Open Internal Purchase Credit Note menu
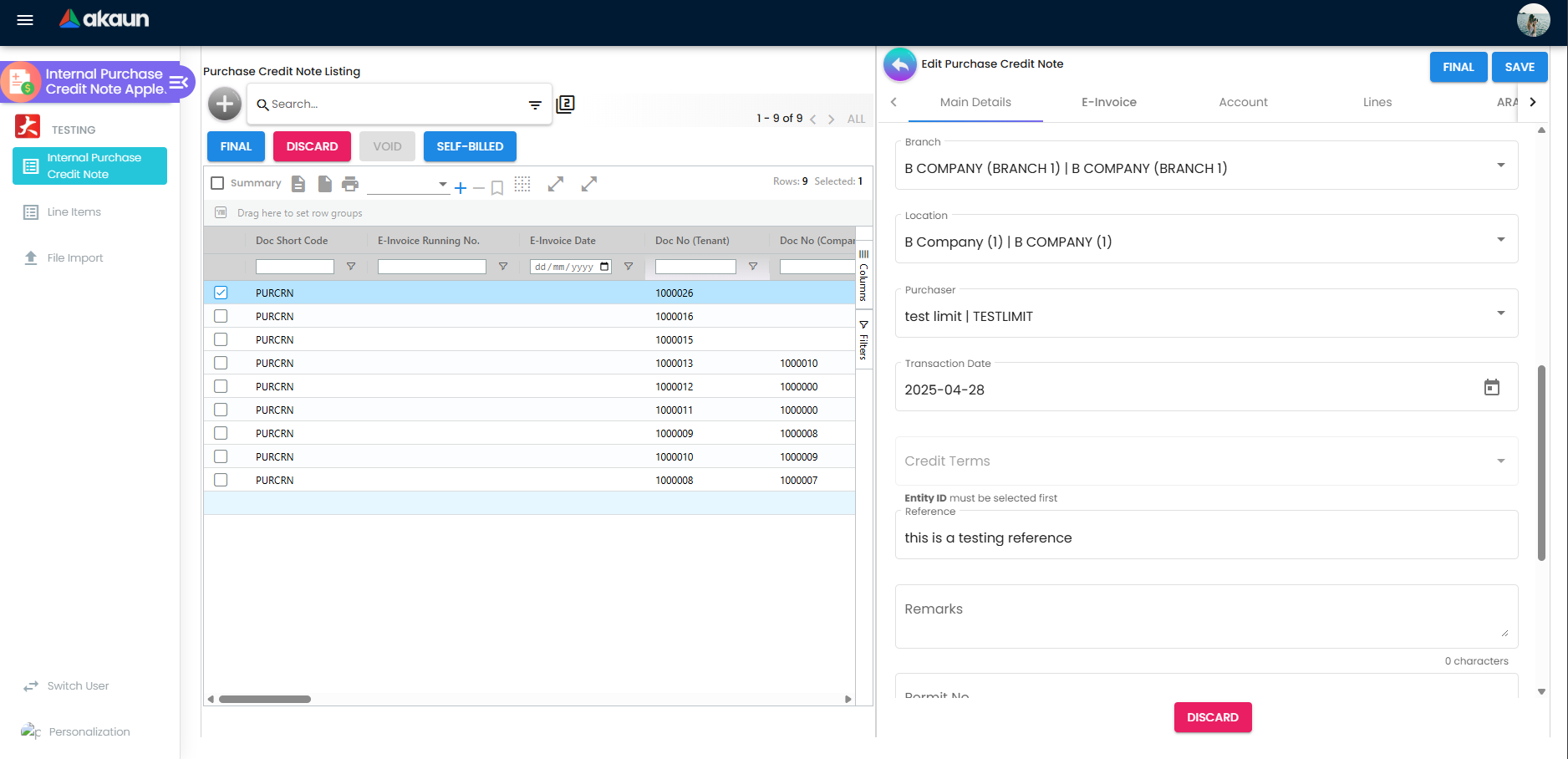This screenshot has width=1568, height=759. coord(89,166)
